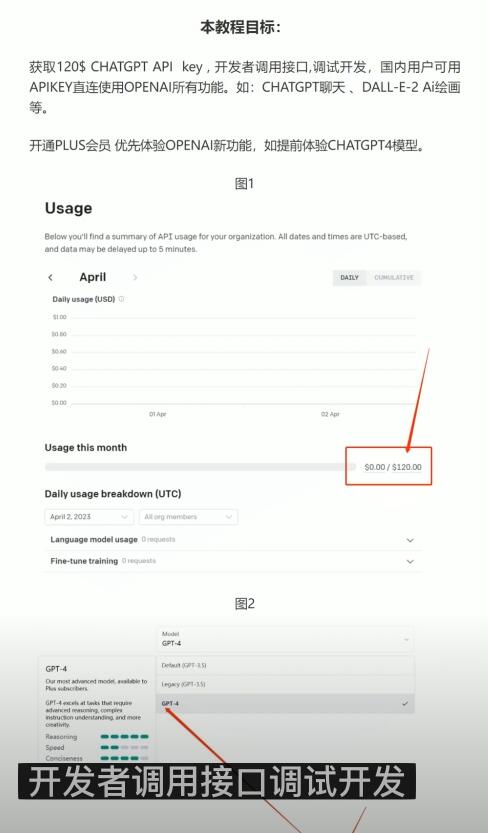This screenshot has height=833, width=488.
Task: Go to next month after April
Action: (x=135, y=277)
